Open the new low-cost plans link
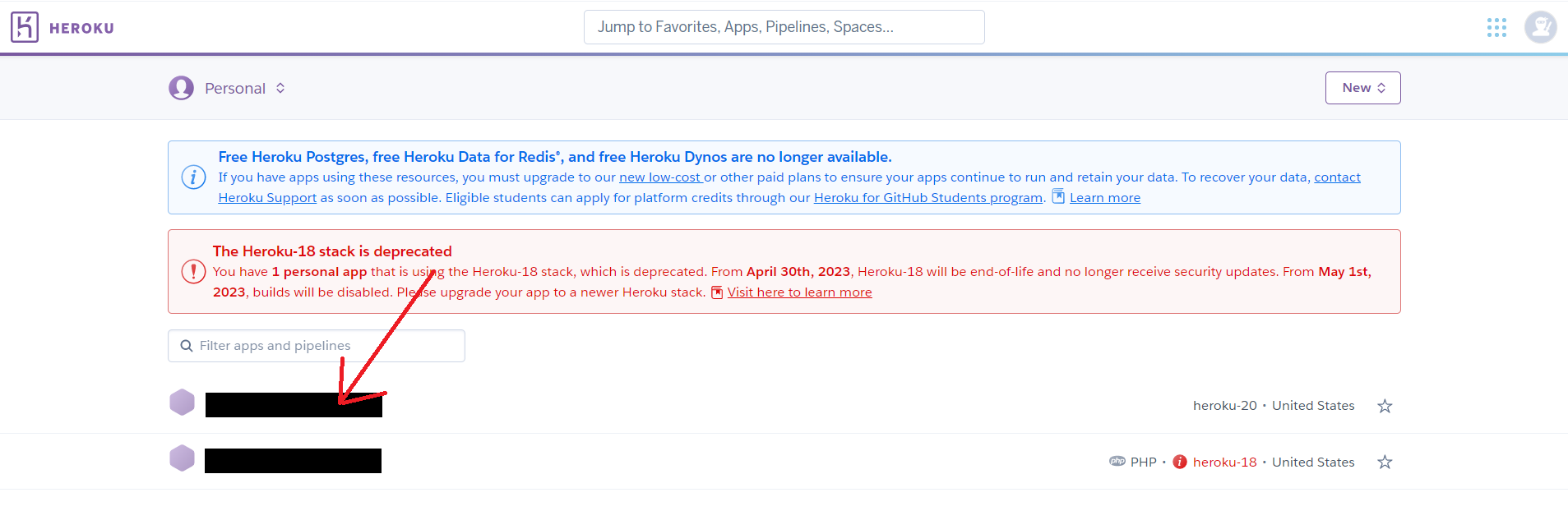The image size is (1568, 520). pyautogui.click(x=661, y=177)
